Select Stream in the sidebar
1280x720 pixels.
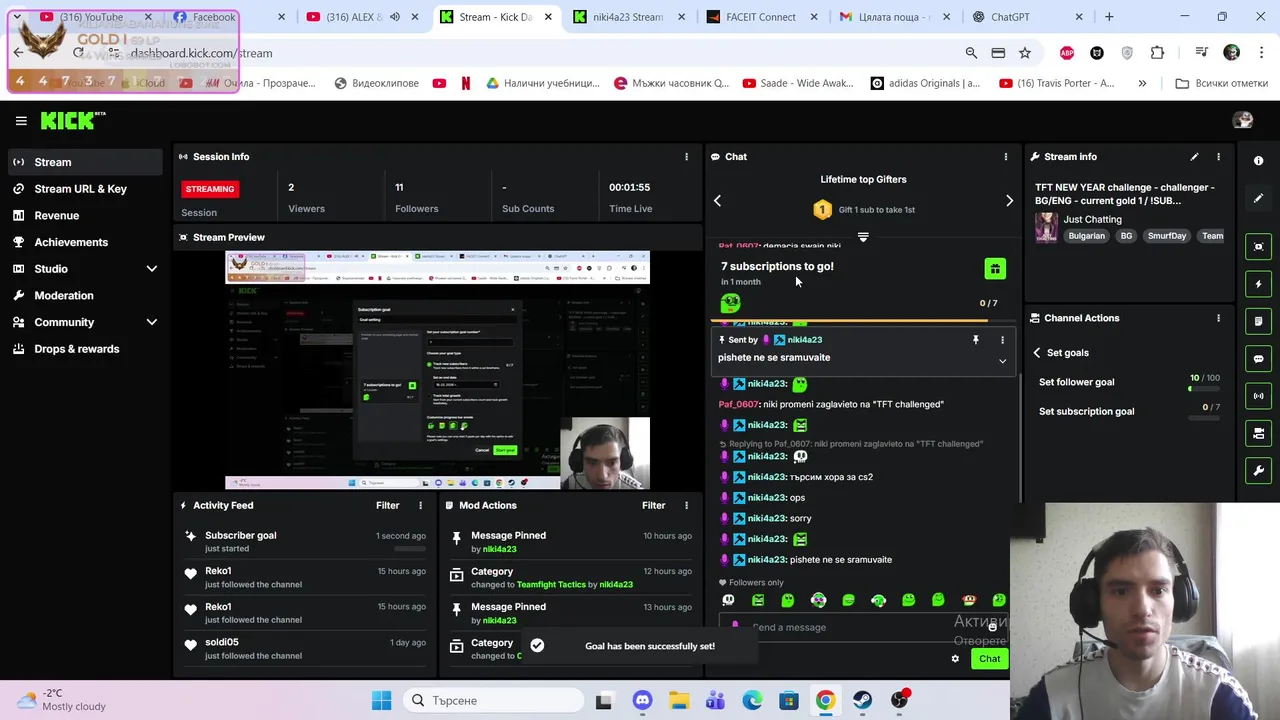85,162
